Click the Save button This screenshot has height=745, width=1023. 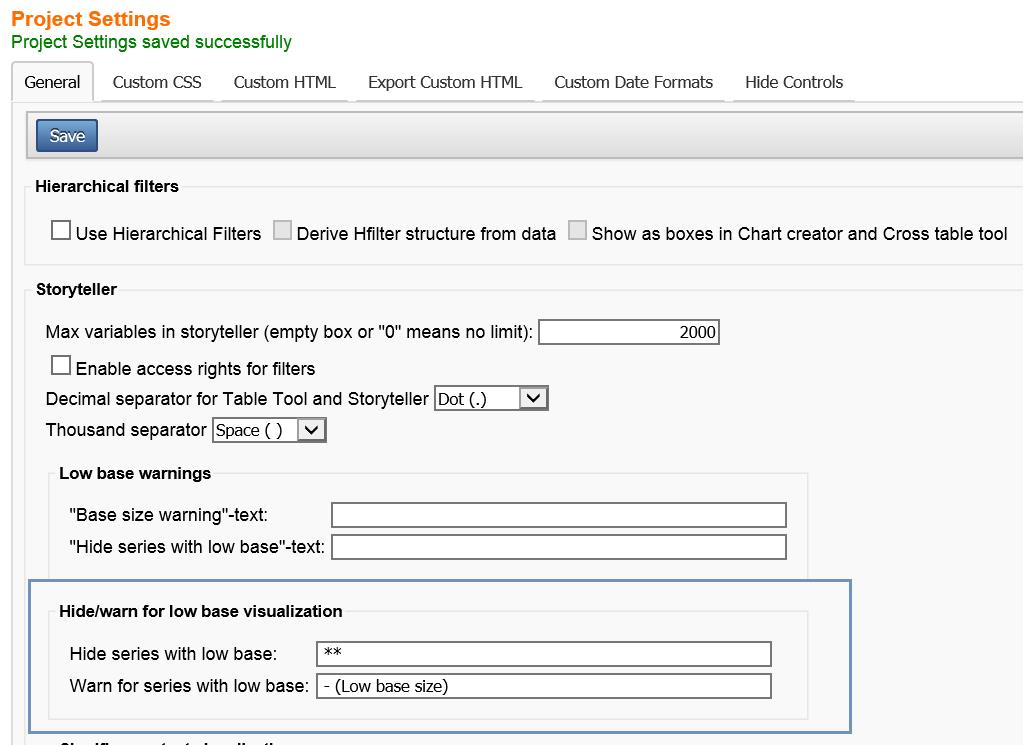67,136
